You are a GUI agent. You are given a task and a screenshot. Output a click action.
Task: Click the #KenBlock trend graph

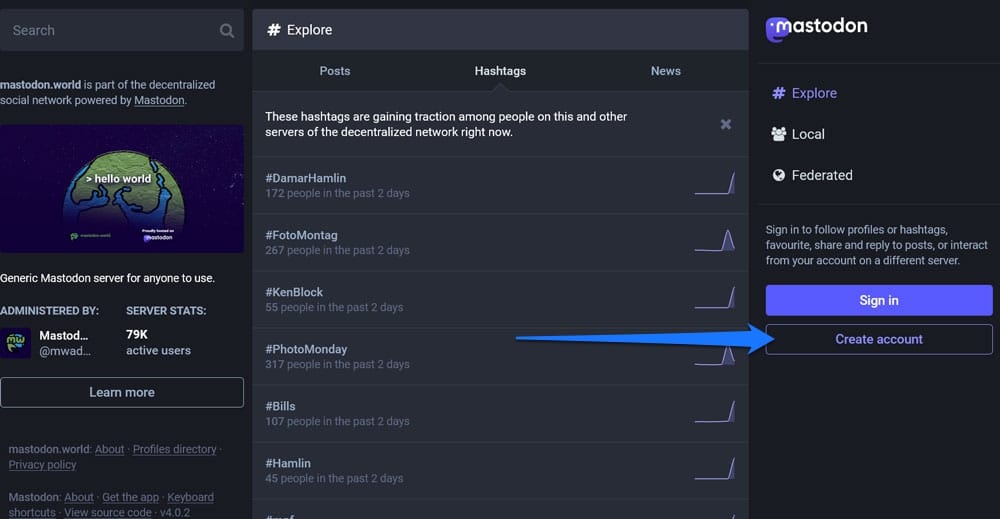[x=715, y=298]
